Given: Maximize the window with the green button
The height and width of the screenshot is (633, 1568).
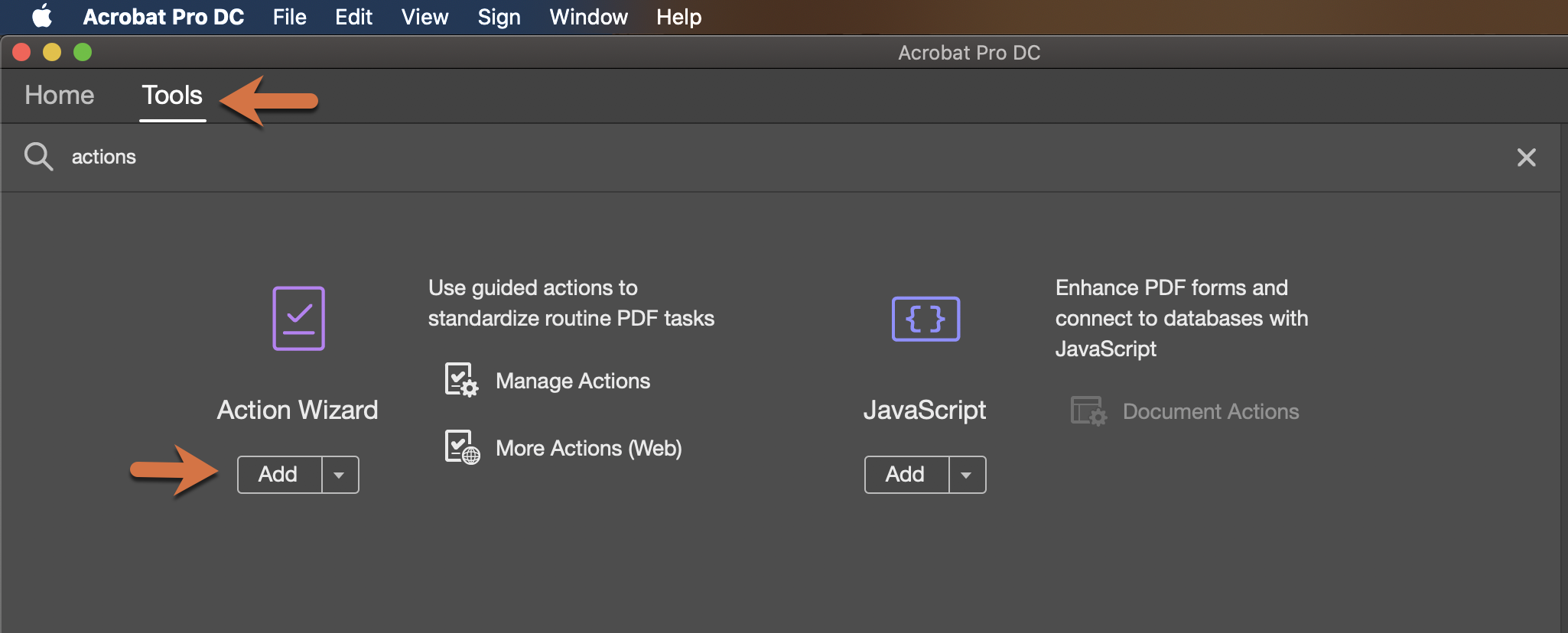Looking at the screenshot, I should click(83, 52).
